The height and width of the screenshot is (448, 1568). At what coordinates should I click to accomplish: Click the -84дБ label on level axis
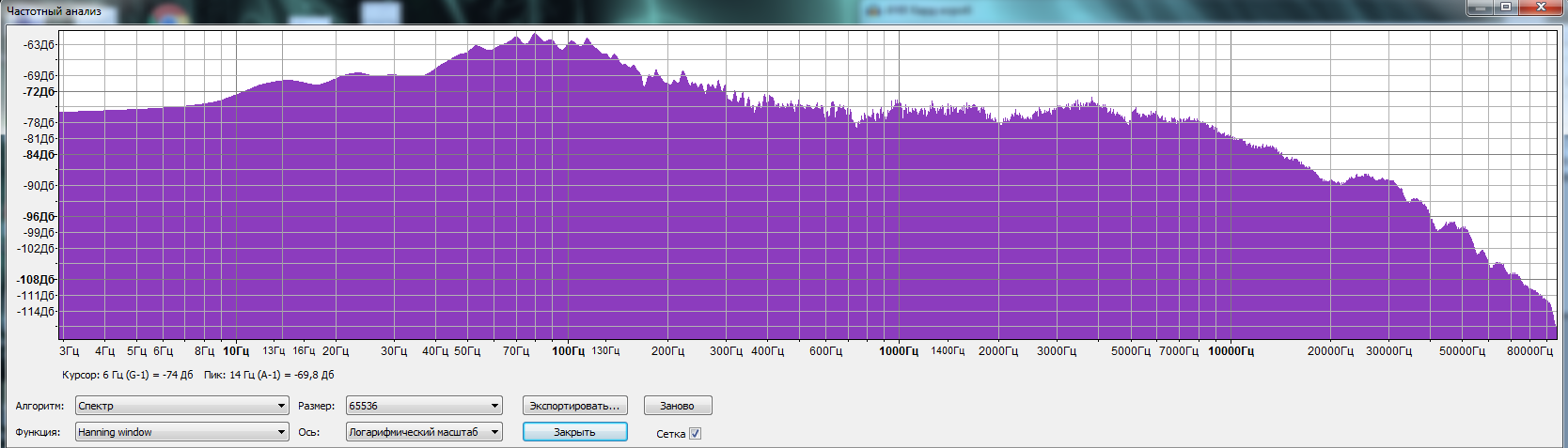[39, 155]
